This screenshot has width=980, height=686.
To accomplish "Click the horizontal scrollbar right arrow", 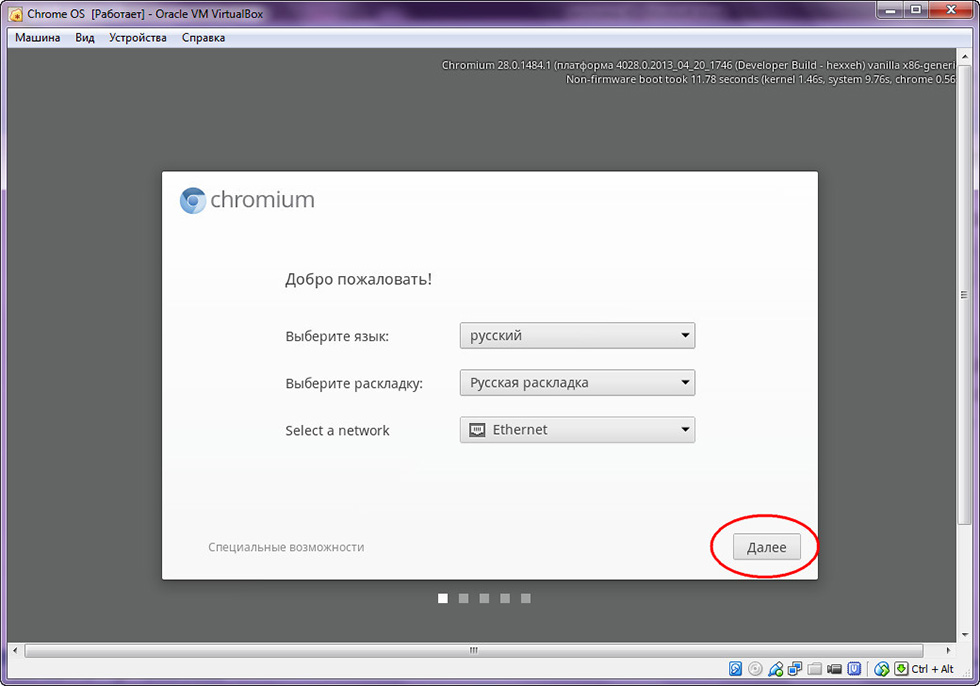I will (x=948, y=650).
